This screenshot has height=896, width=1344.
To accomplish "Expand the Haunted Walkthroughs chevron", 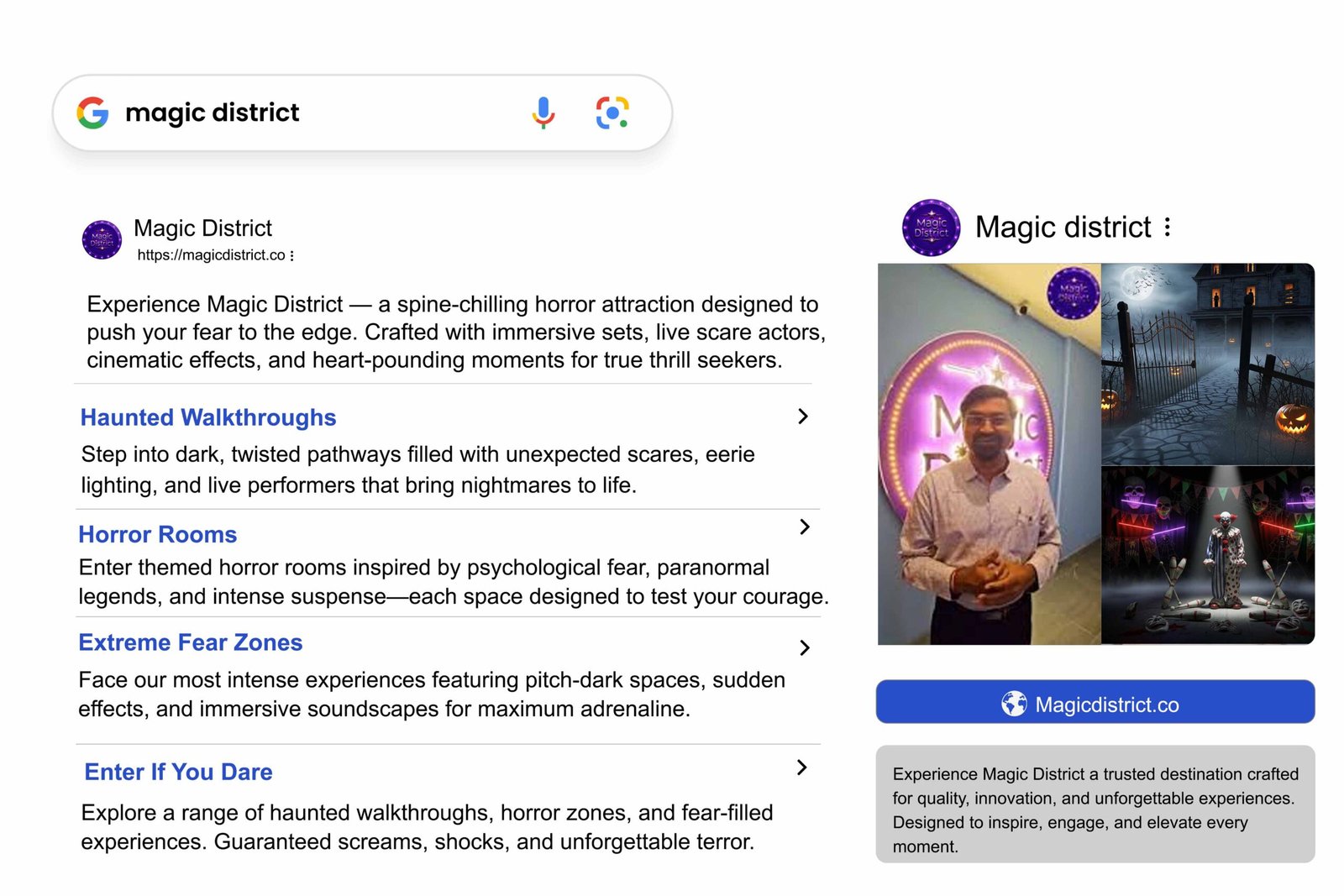I will tap(803, 417).
